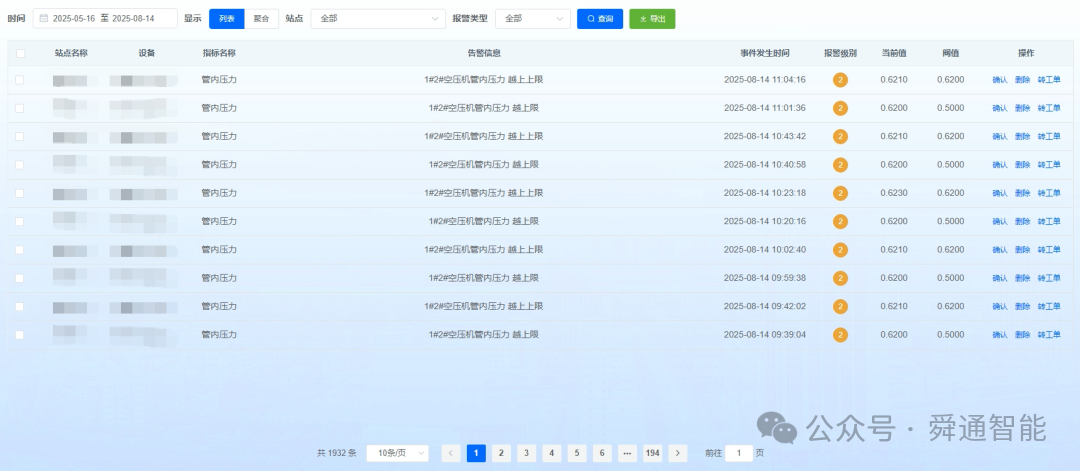Click level 2 badge in 10:02:40 row
Viewport: 1080px width, 471px height.
840,249
